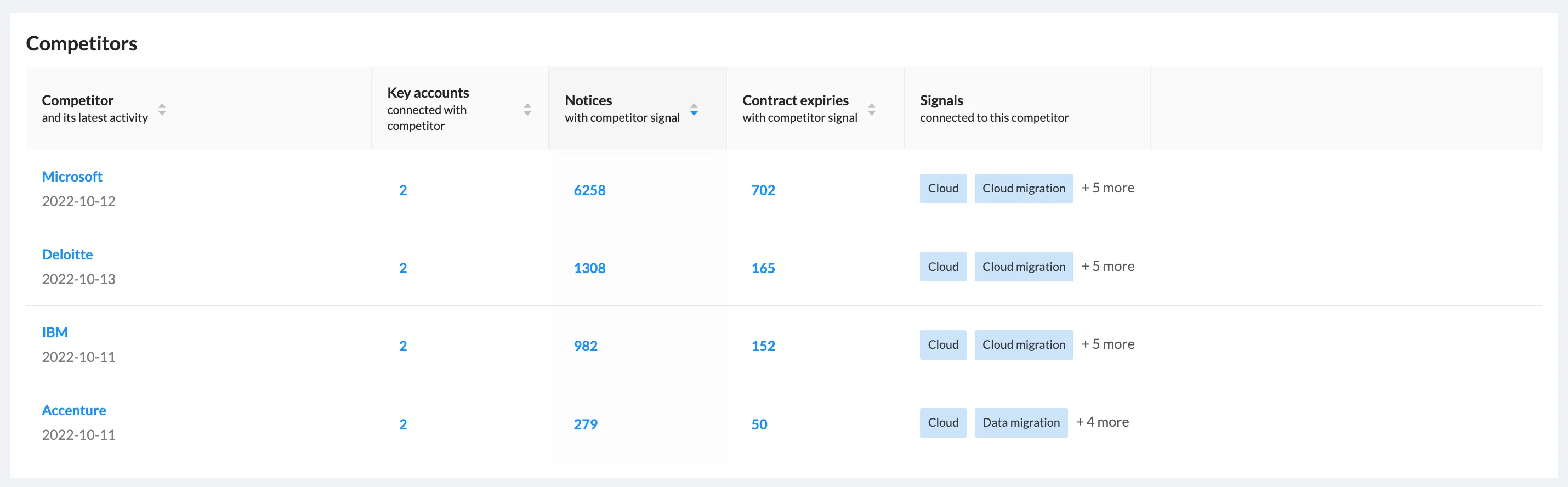
Task: Open Accenture's 279 notices
Action: click(586, 424)
